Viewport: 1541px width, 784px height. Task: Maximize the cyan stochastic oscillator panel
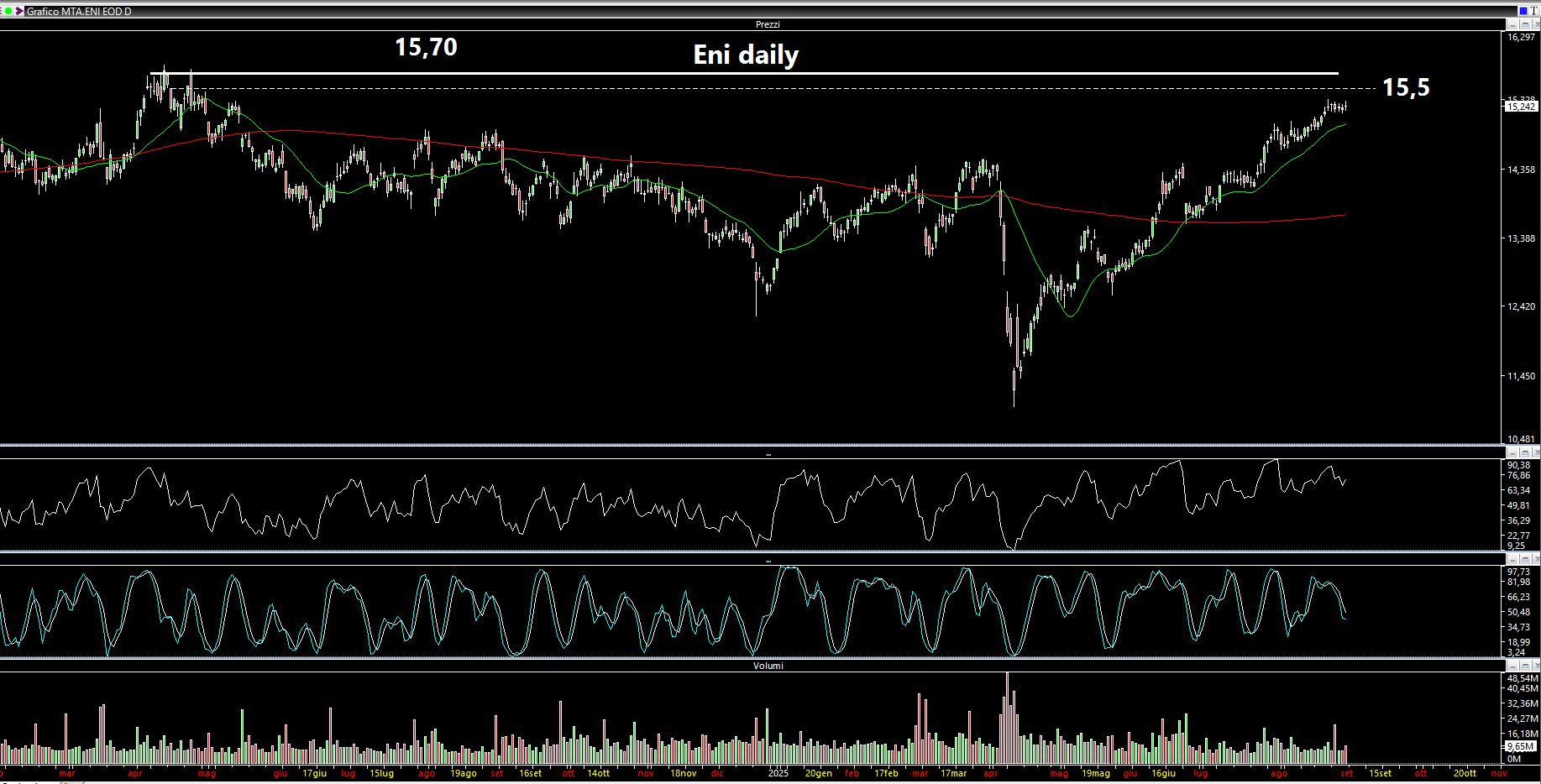coord(1524,559)
